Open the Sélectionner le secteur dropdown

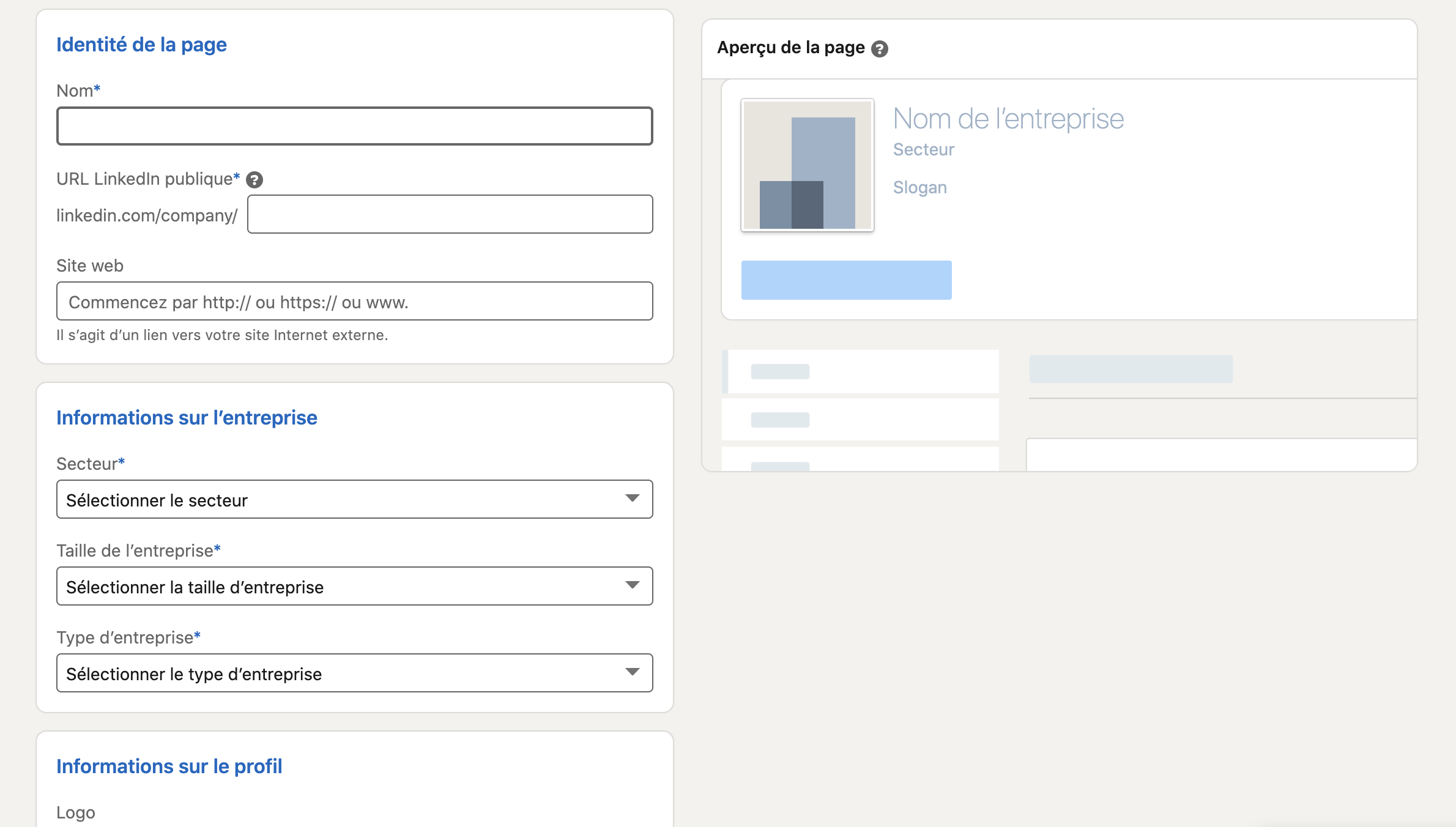click(x=355, y=499)
